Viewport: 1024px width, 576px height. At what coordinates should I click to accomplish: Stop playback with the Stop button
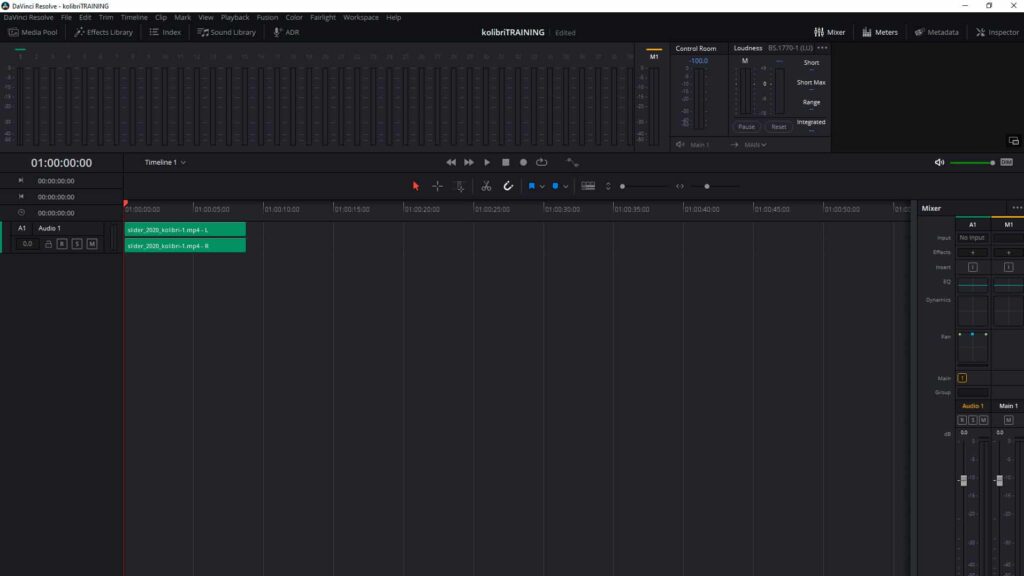[x=505, y=162]
